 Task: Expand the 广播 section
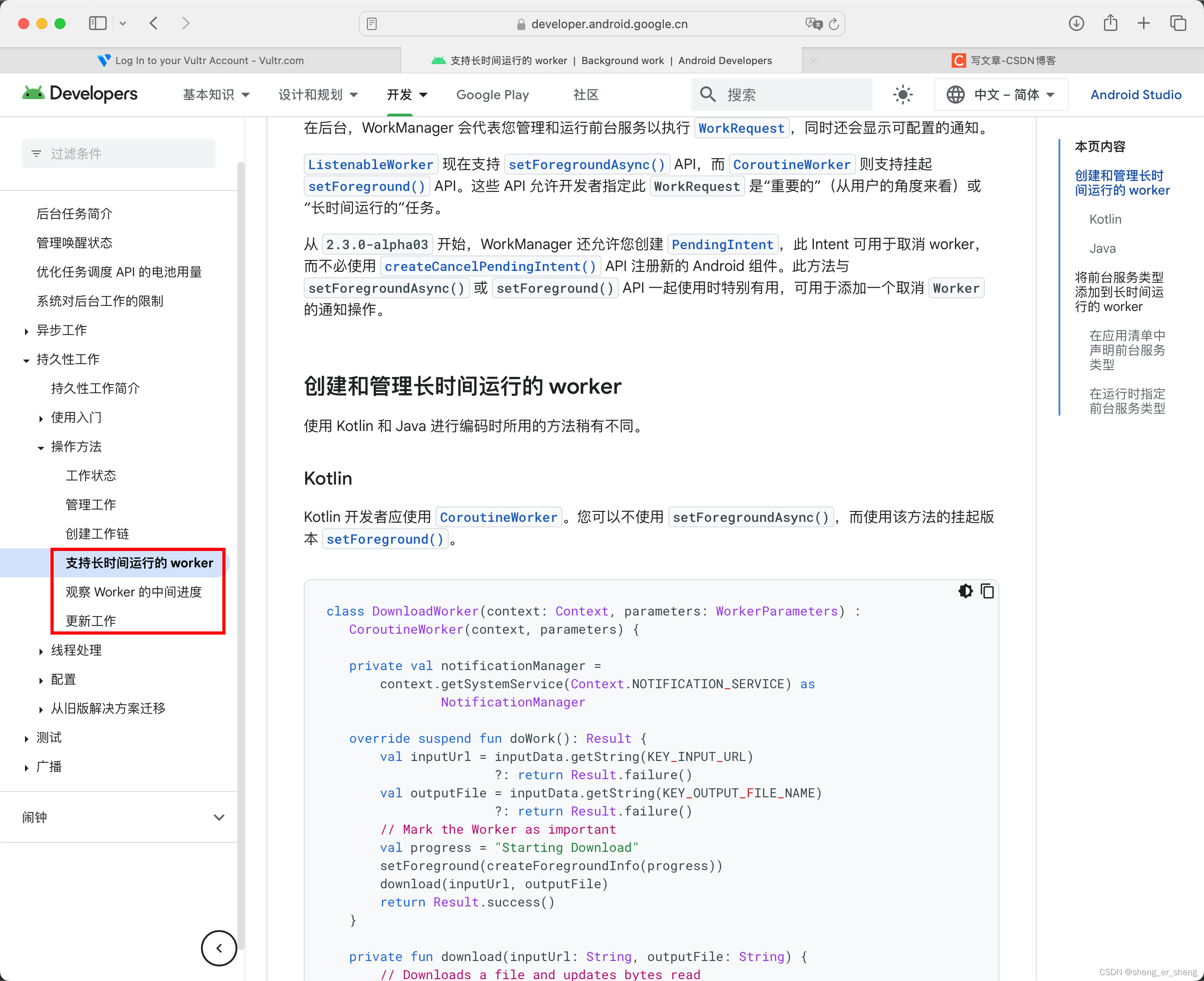tap(26, 767)
